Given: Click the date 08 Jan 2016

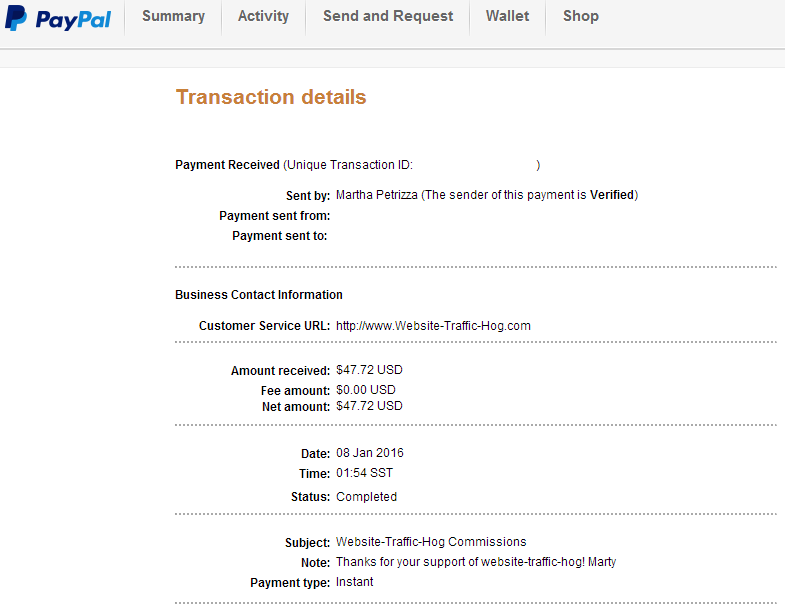Looking at the screenshot, I should 370,453.
